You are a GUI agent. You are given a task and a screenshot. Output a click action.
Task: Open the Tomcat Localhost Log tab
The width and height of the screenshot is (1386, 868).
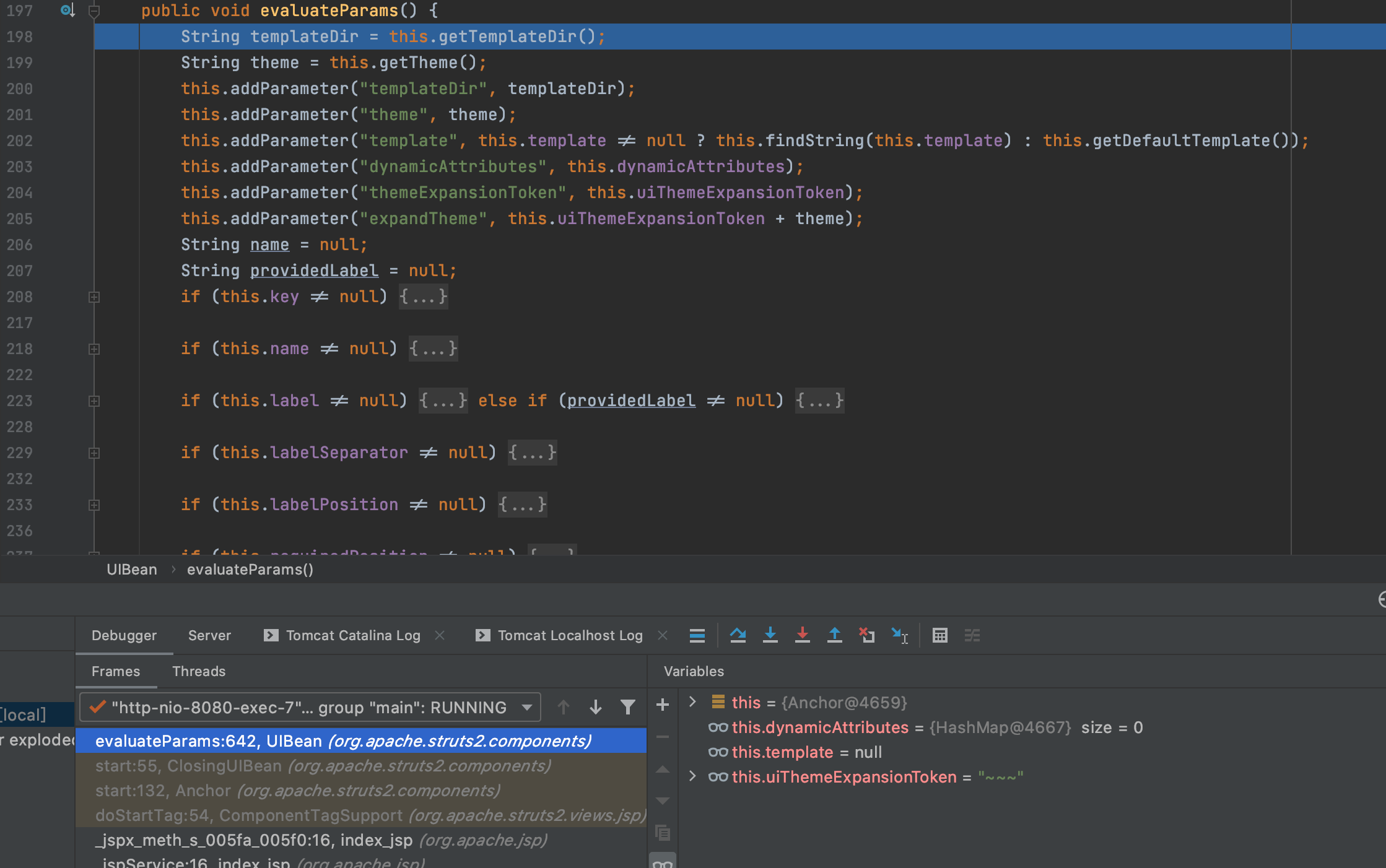560,635
